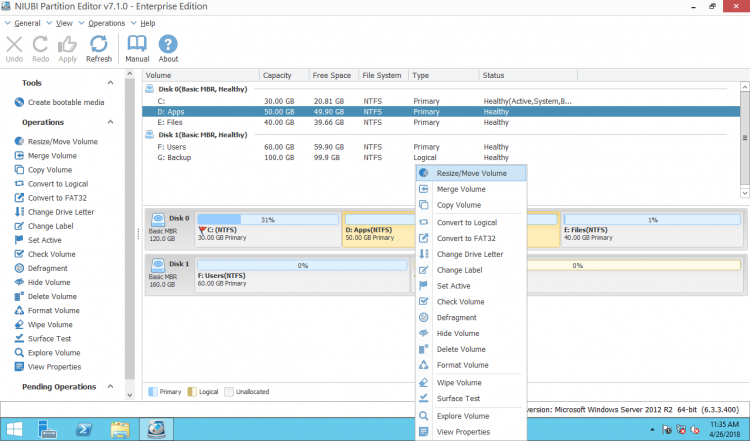The width and height of the screenshot is (750, 441).
Task: Collapse the Tools section chevron
Action: (x=110, y=83)
